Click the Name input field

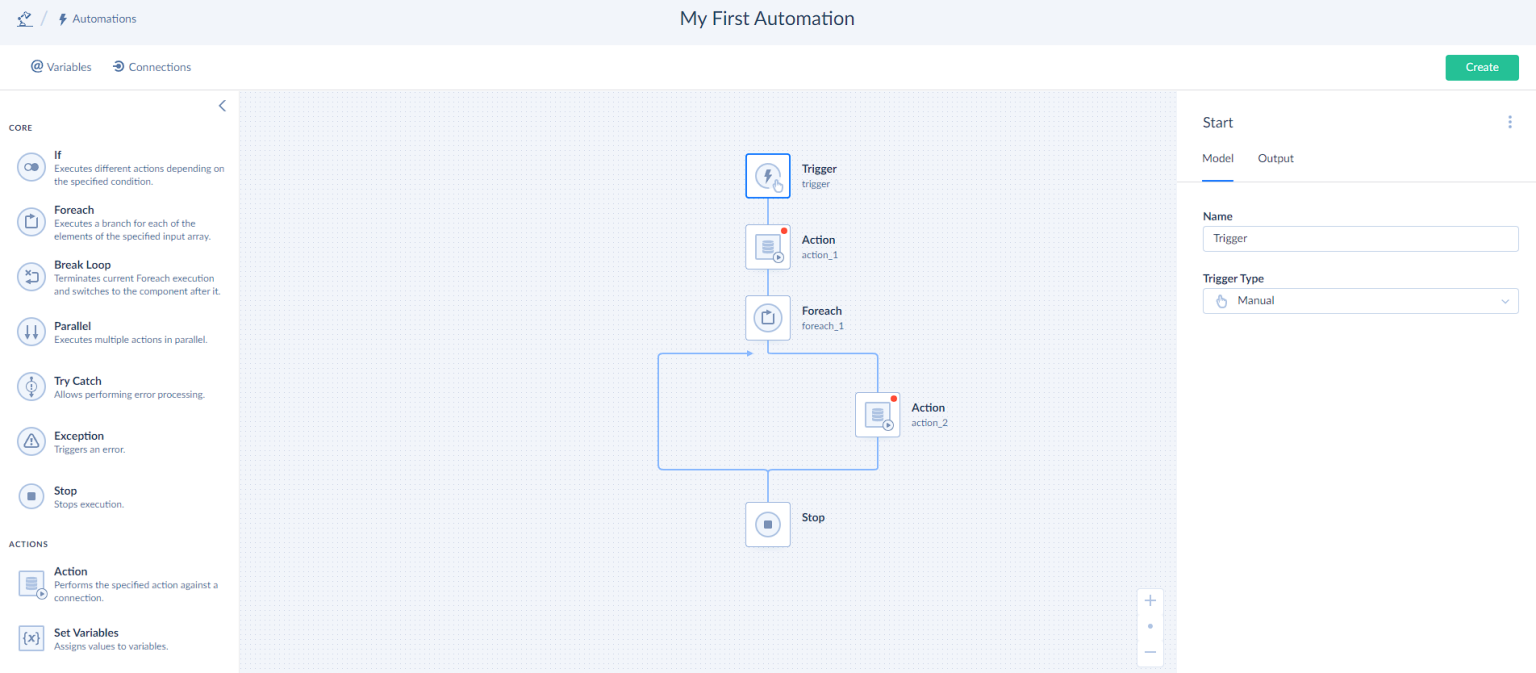coord(1360,238)
